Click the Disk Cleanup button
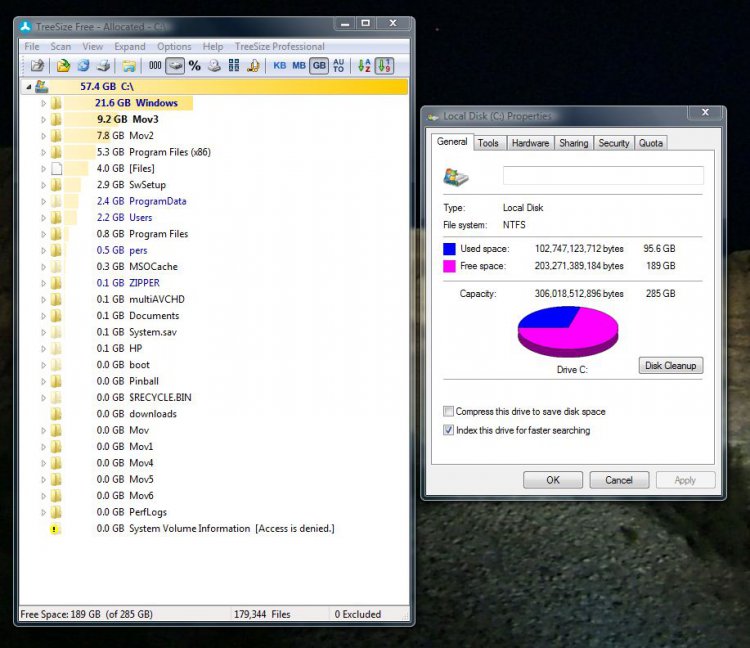 [x=670, y=365]
